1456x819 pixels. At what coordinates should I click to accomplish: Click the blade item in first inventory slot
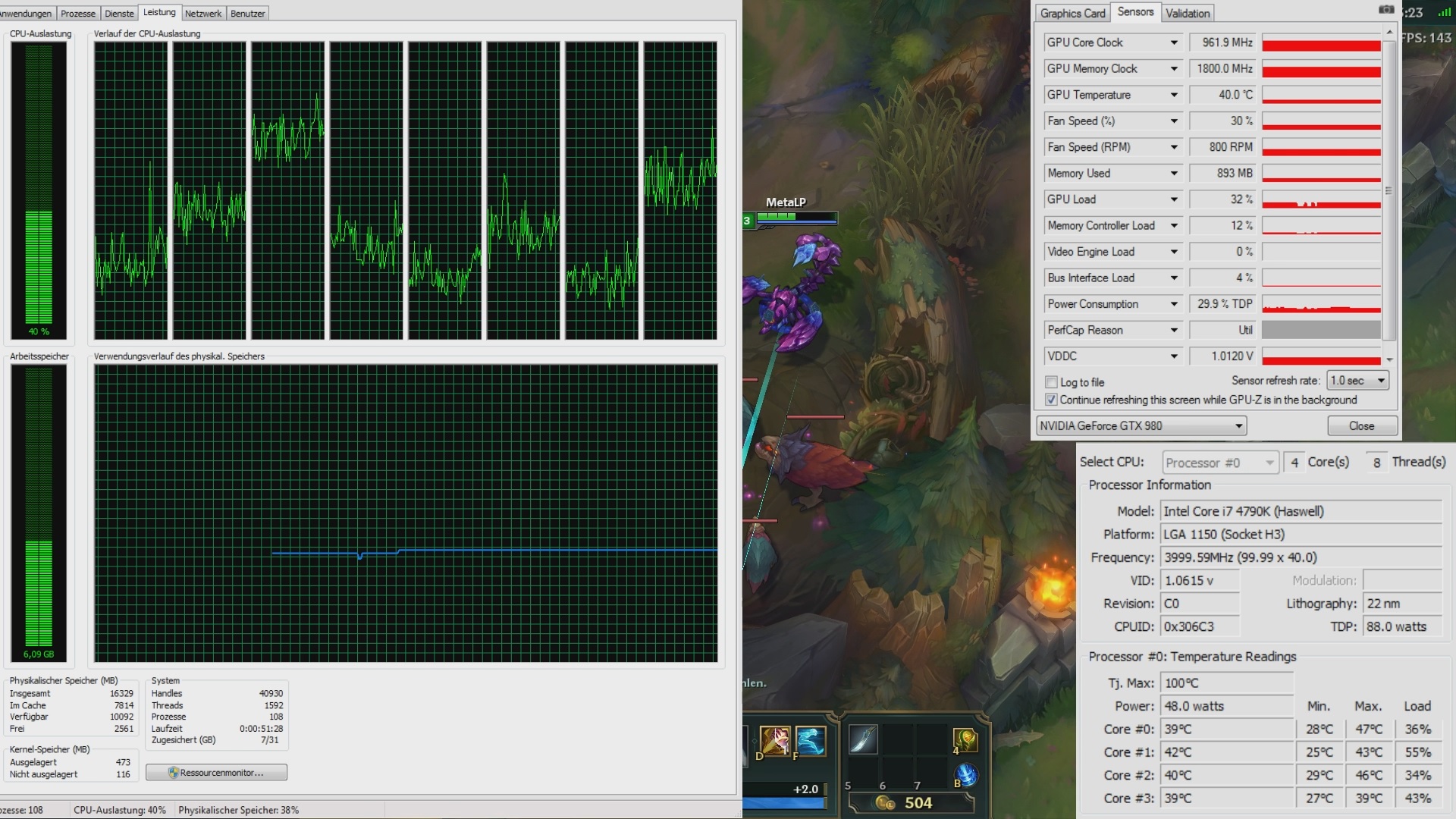pos(863,739)
